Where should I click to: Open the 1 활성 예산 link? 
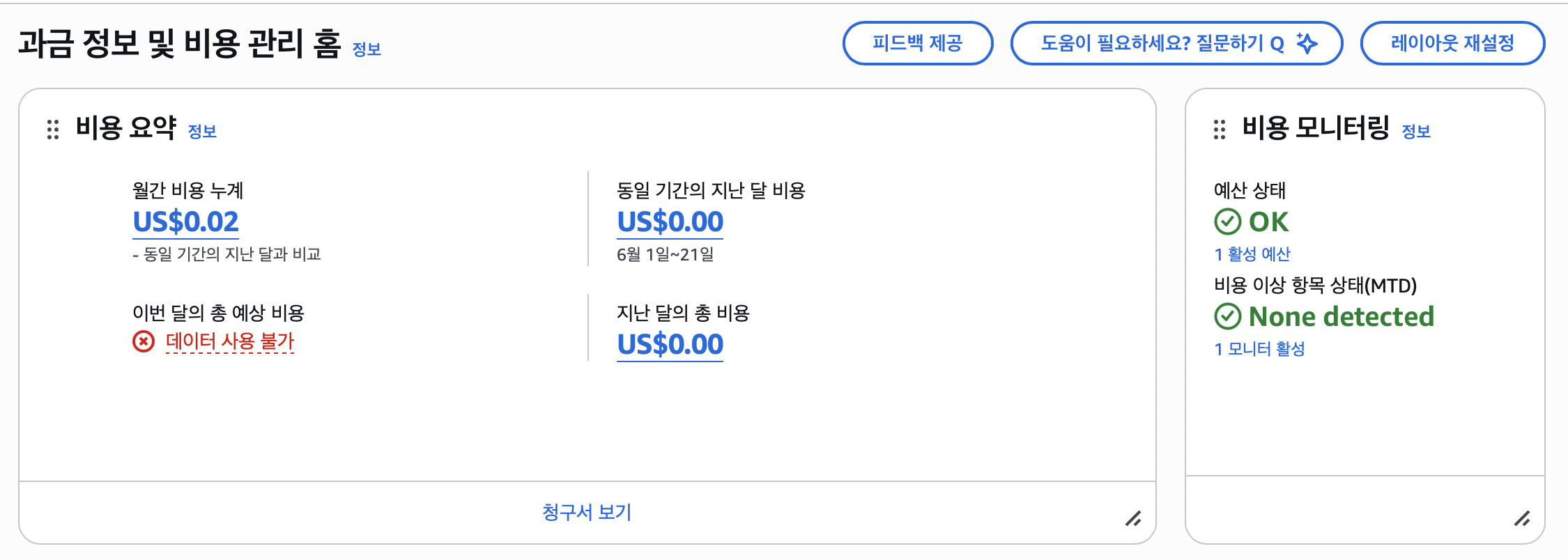tap(1252, 254)
